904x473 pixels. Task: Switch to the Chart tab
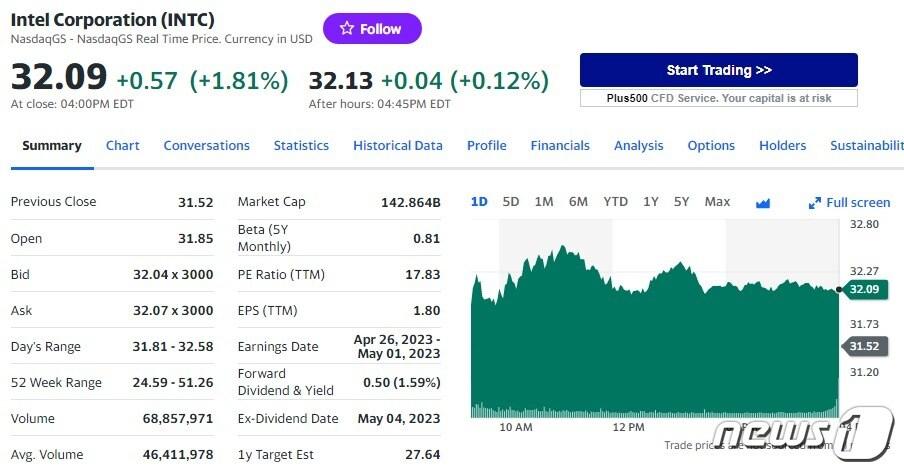[x=123, y=146]
